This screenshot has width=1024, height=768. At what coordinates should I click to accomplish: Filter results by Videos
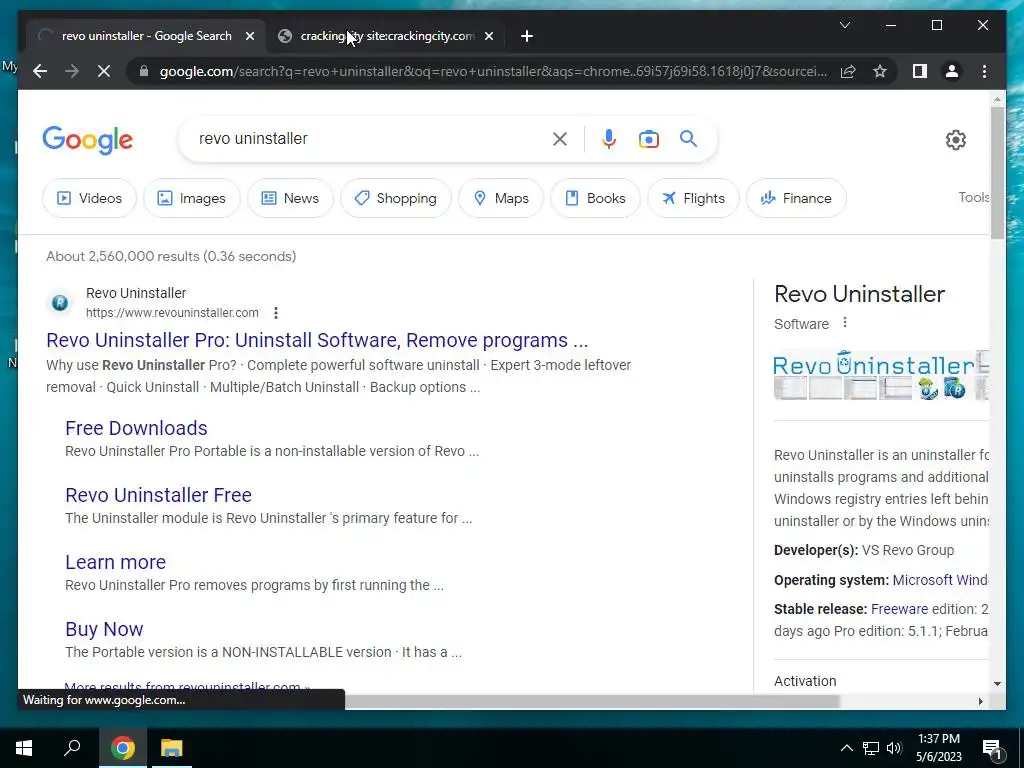[x=89, y=198]
